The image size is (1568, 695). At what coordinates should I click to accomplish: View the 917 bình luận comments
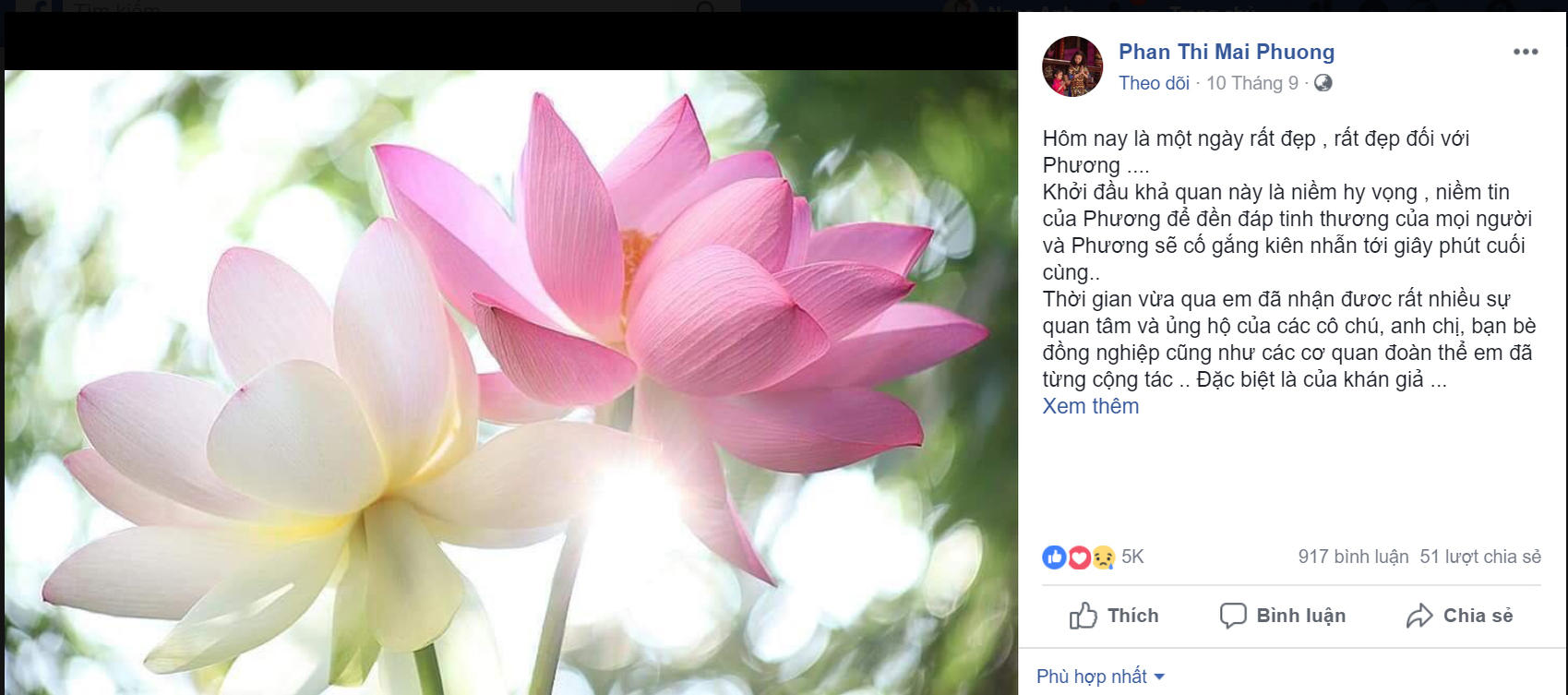[x=1353, y=557]
